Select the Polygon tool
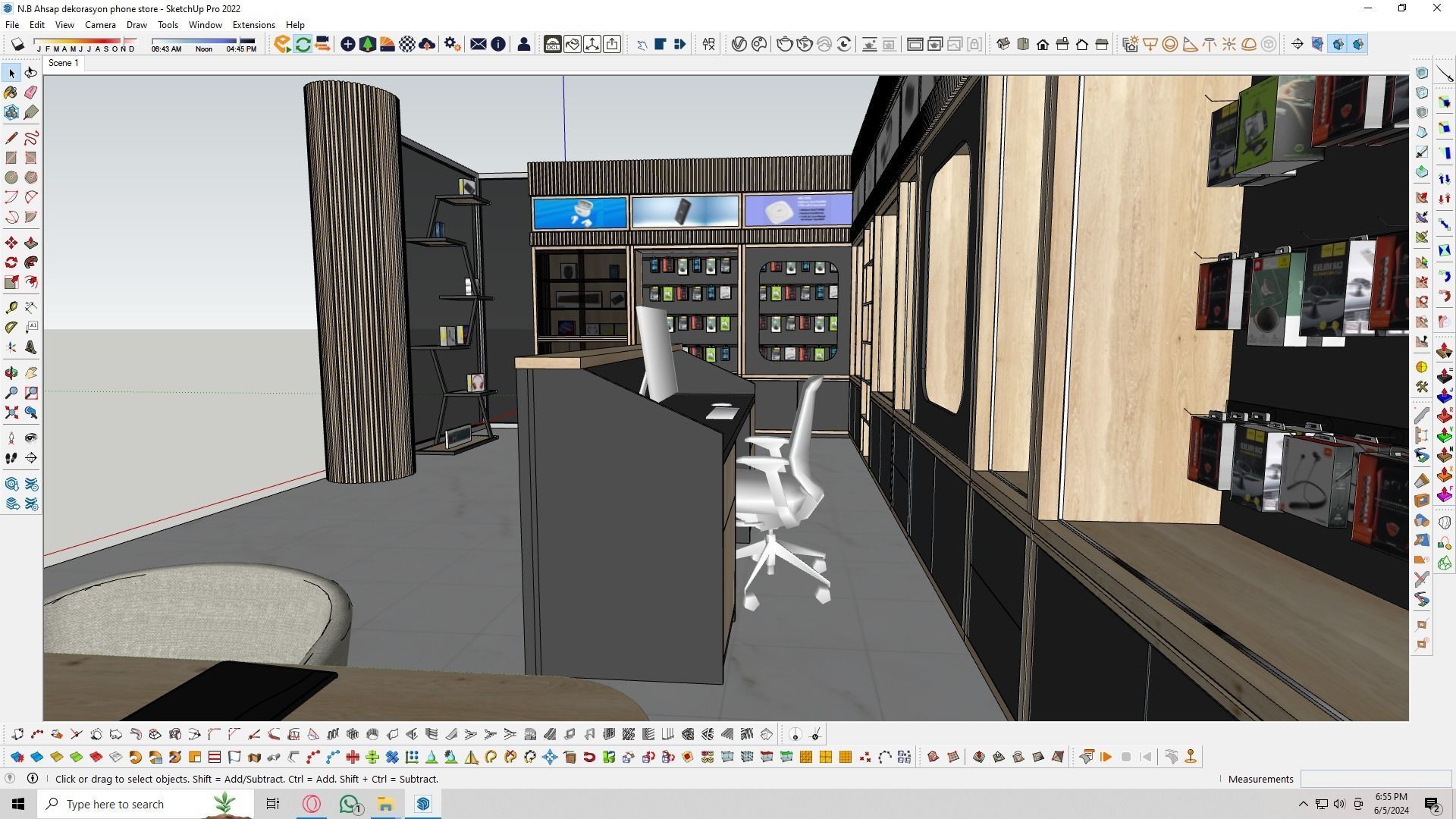 (x=31, y=177)
